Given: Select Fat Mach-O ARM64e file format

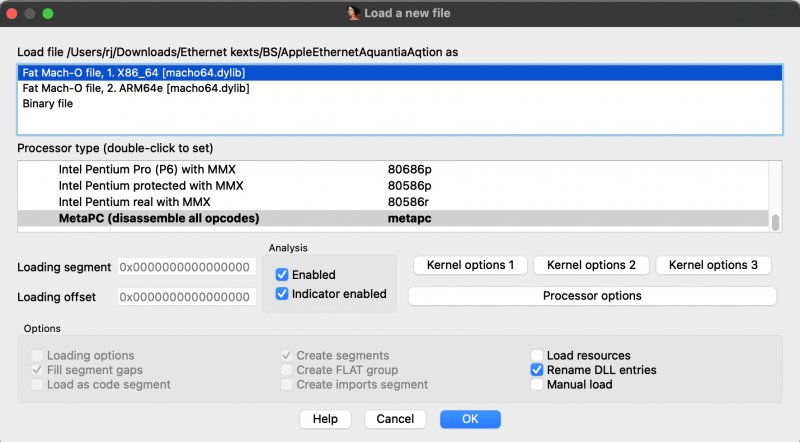Looking at the screenshot, I should [x=400, y=88].
